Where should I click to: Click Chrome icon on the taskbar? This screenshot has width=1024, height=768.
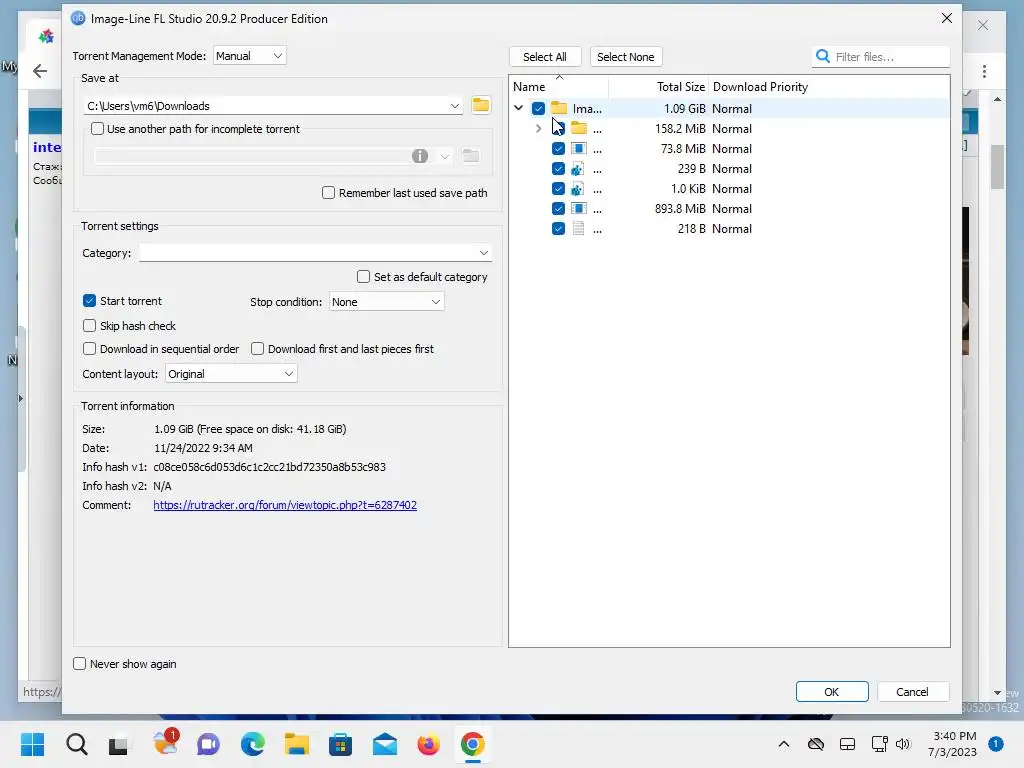pyautogui.click(x=473, y=744)
